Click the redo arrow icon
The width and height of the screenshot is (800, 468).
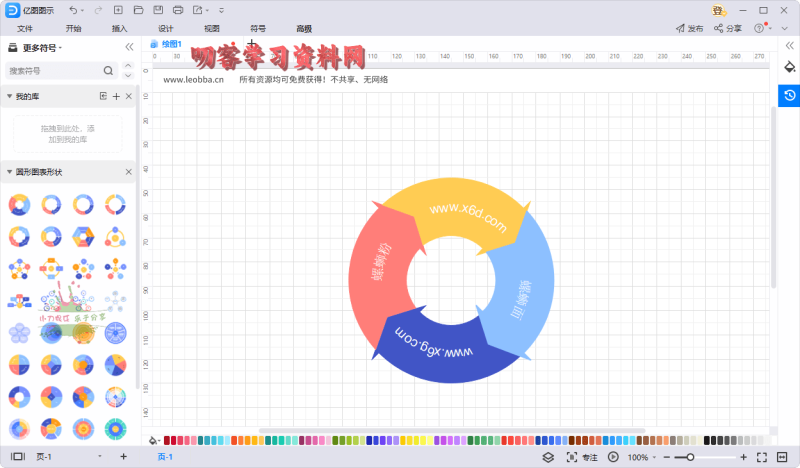click(x=98, y=10)
